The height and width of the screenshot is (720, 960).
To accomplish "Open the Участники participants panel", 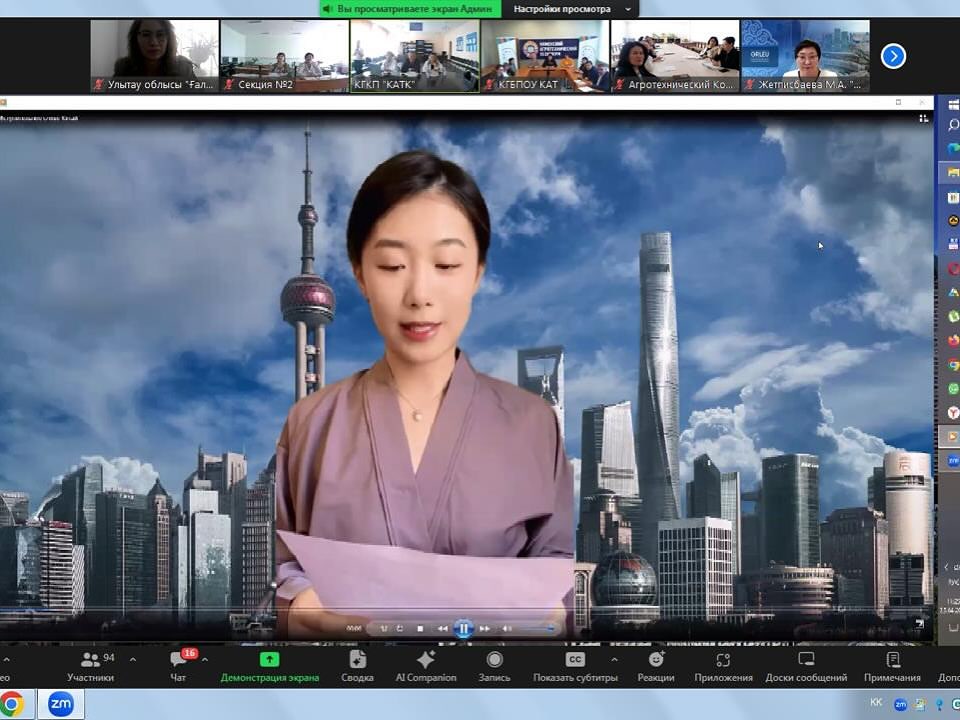I will (91, 666).
